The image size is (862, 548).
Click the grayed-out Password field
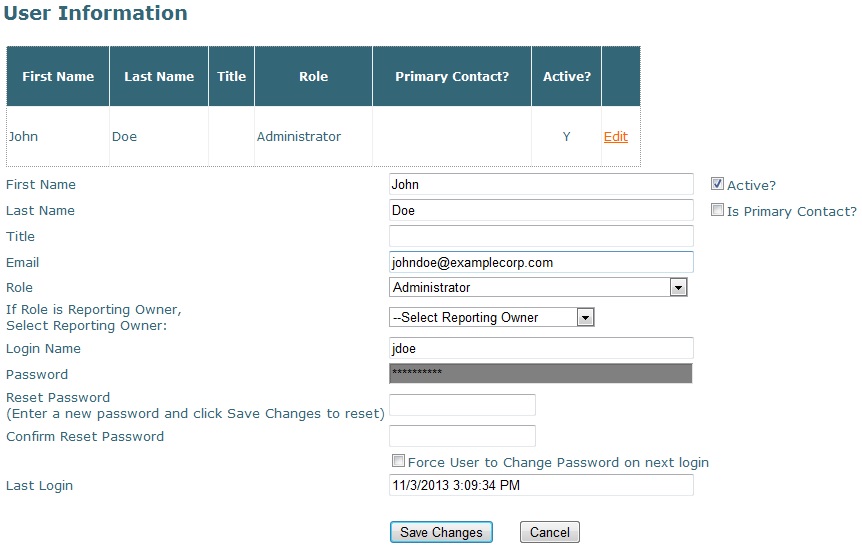pos(540,374)
